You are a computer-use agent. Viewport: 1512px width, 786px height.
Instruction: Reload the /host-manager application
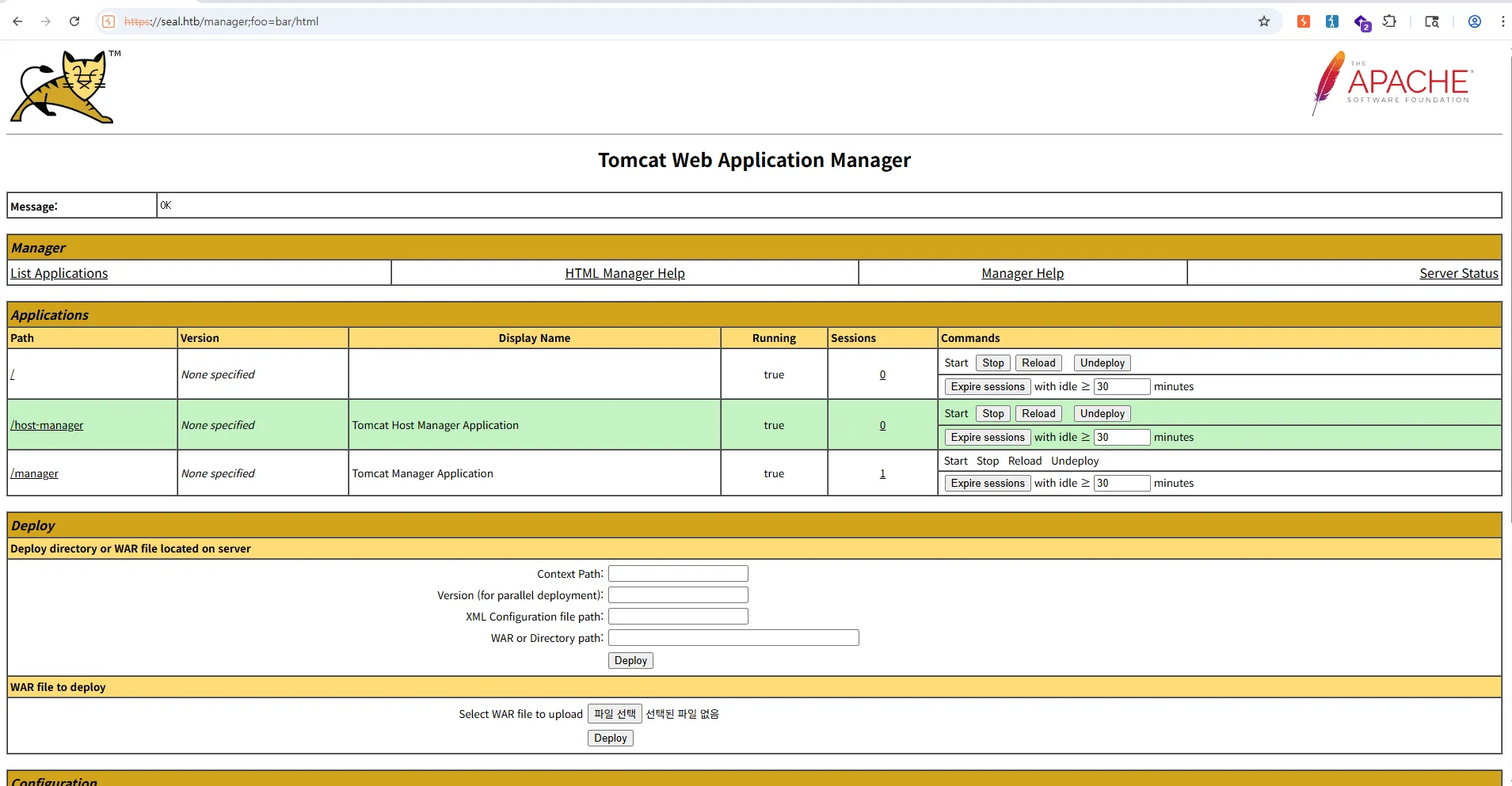click(1038, 413)
